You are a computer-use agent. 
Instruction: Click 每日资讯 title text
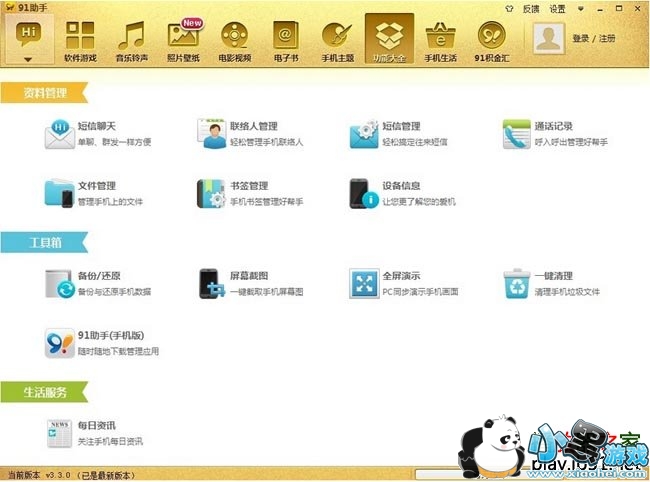pyautogui.click(x=97, y=426)
